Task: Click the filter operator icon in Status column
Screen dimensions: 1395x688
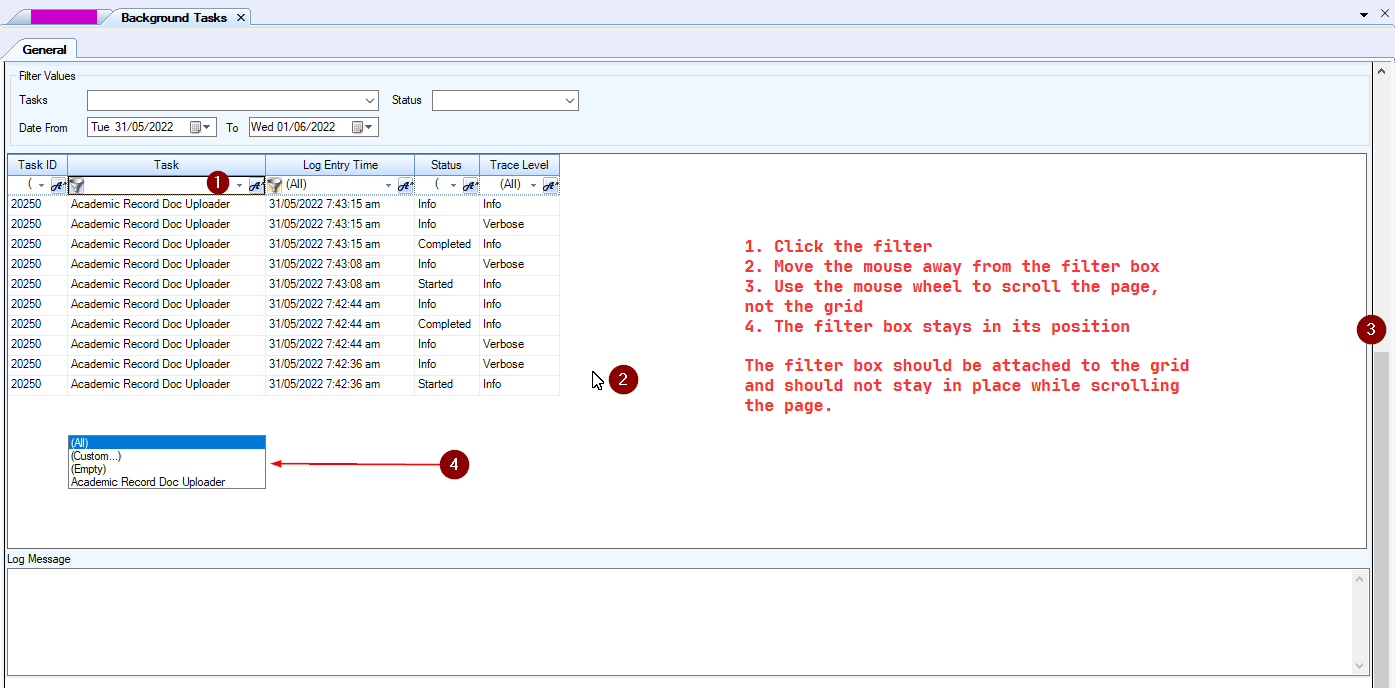Action: tap(470, 185)
